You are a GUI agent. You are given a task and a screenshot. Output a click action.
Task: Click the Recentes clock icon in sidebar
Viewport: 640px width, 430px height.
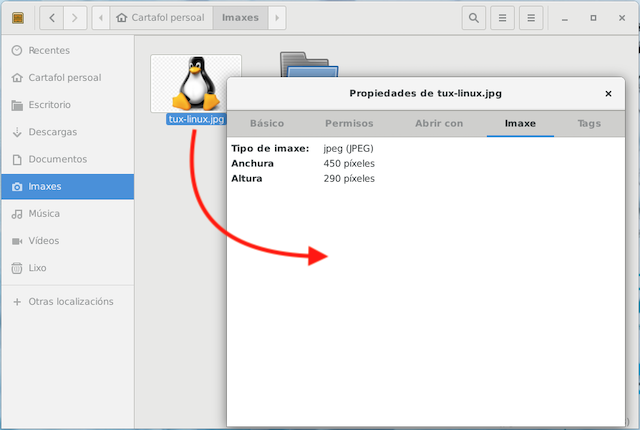click(x=17, y=50)
